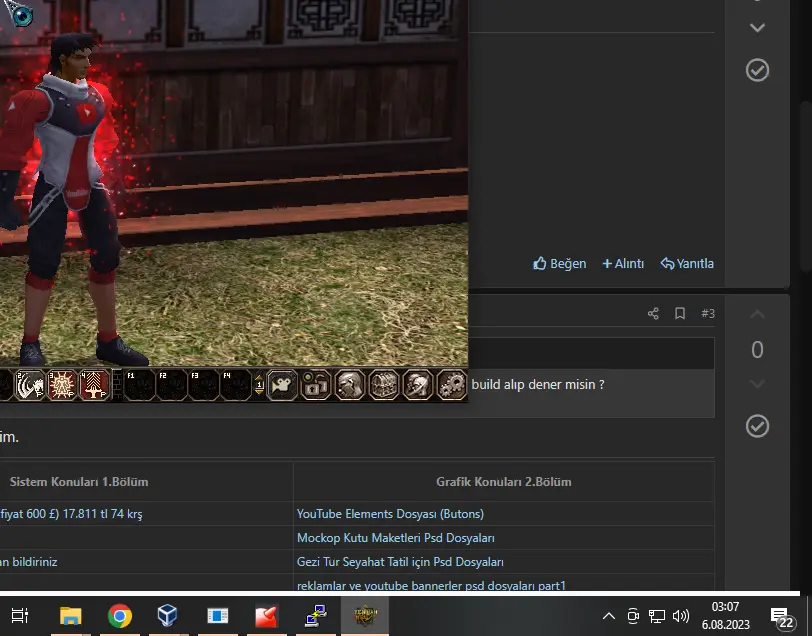Screen dimensions: 812x636
Task: Open reklamlar ve youtube bannerler psd dosyaları part1
Action: pyautogui.click(x=431, y=585)
